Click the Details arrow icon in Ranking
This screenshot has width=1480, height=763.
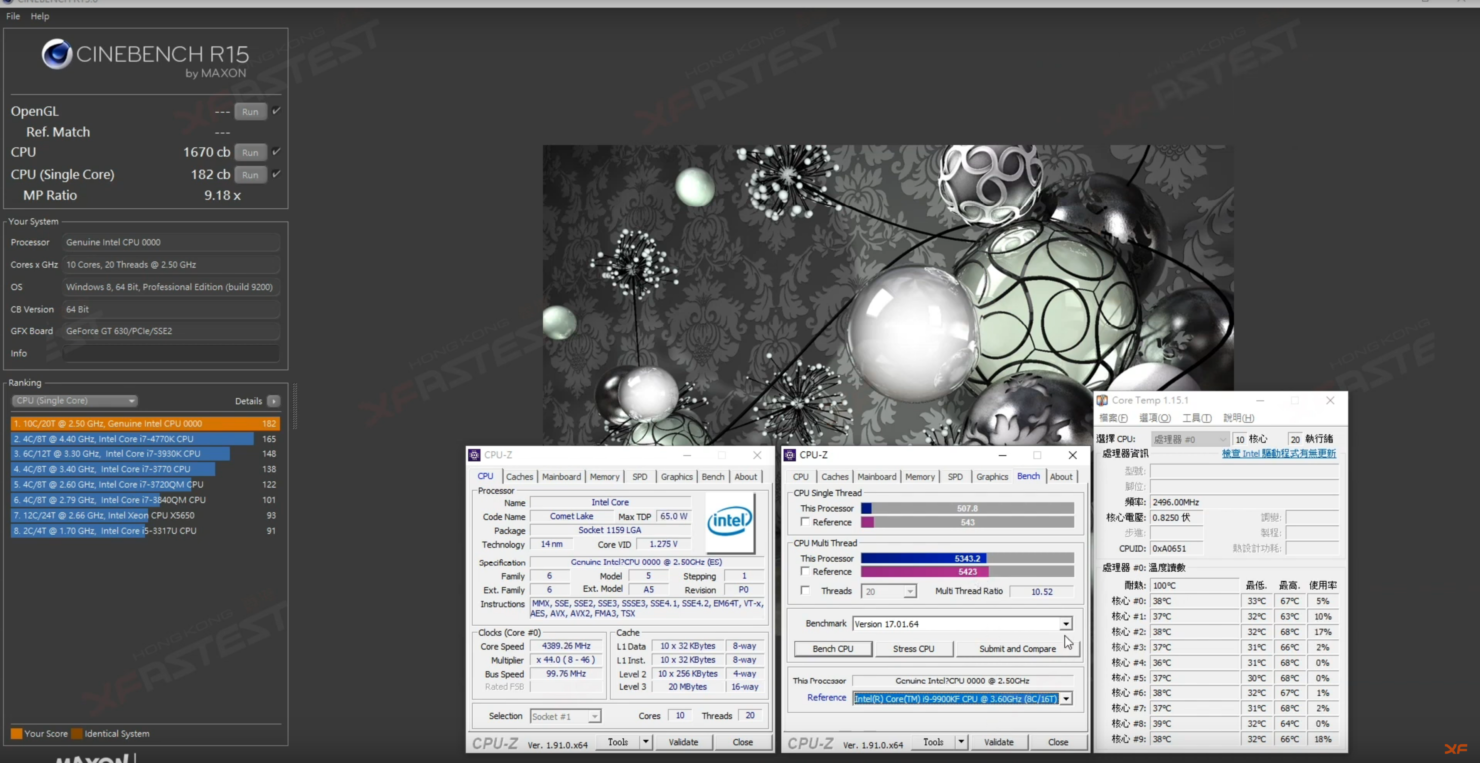tap(273, 401)
